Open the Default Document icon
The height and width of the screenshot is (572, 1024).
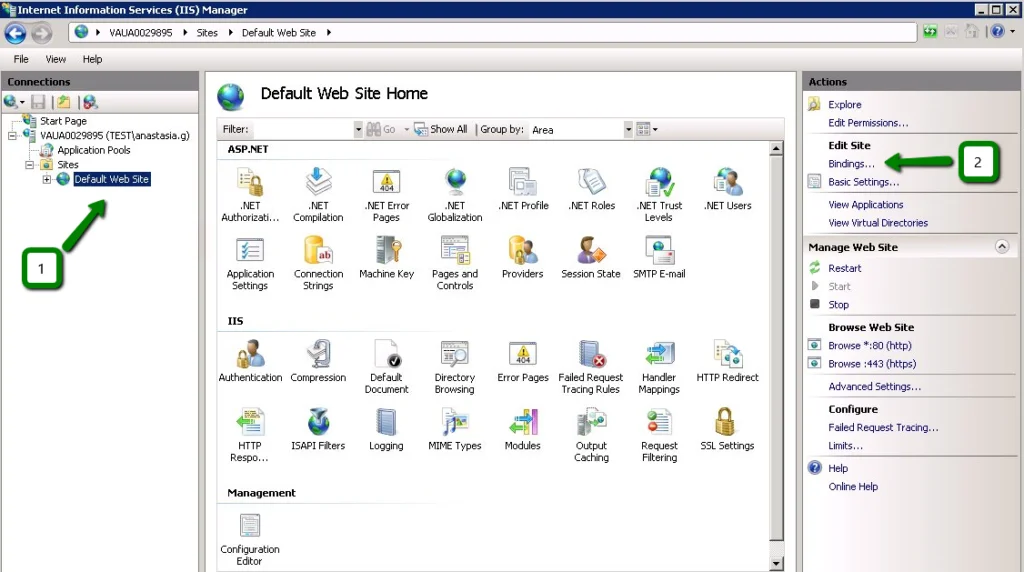click(386, 356)
